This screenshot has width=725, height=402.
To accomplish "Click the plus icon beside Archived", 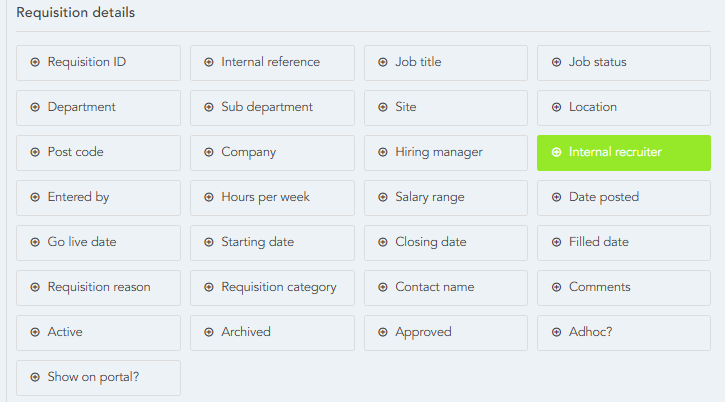I will (x=209, y=332).
